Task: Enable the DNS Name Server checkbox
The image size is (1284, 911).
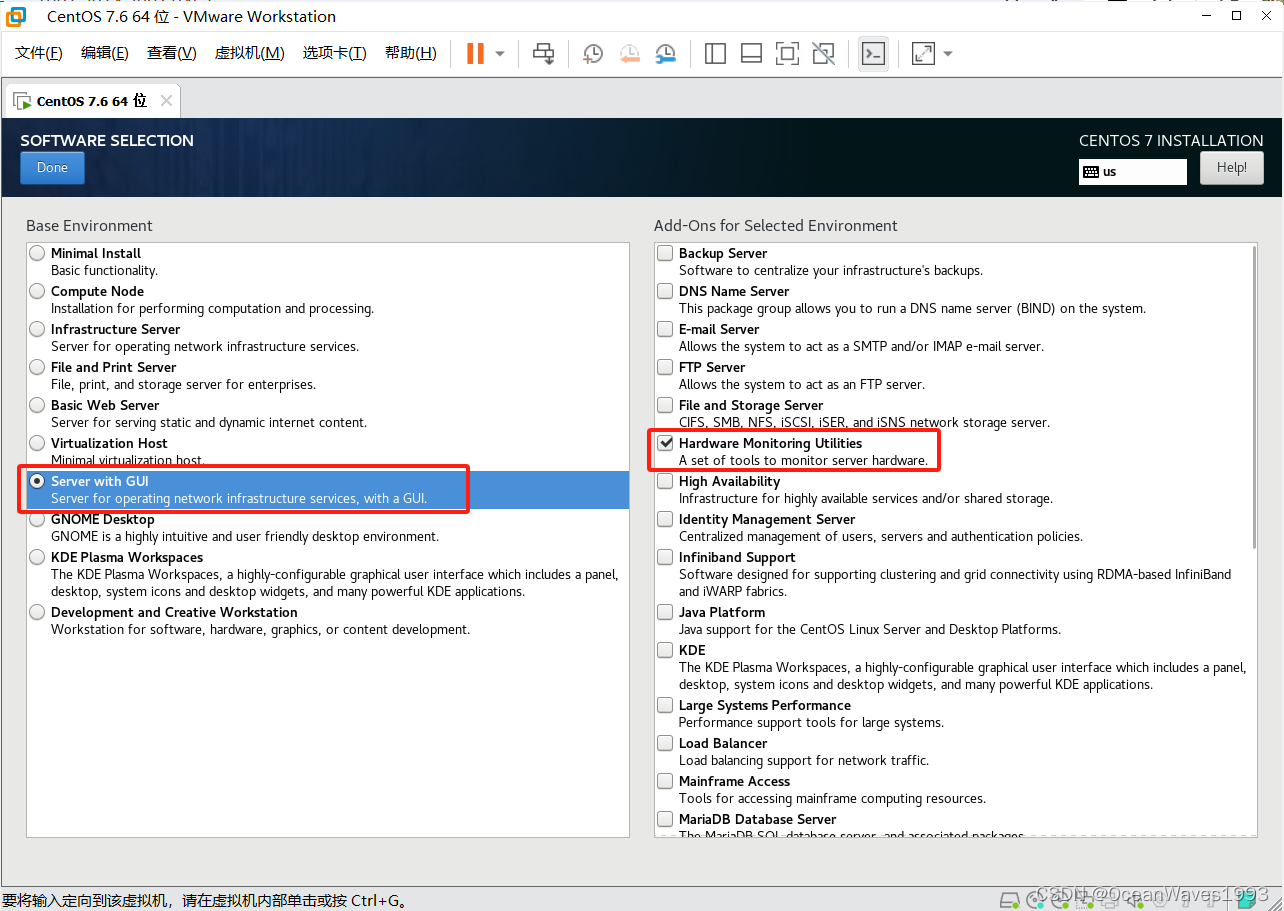Action: coord(665,291)
